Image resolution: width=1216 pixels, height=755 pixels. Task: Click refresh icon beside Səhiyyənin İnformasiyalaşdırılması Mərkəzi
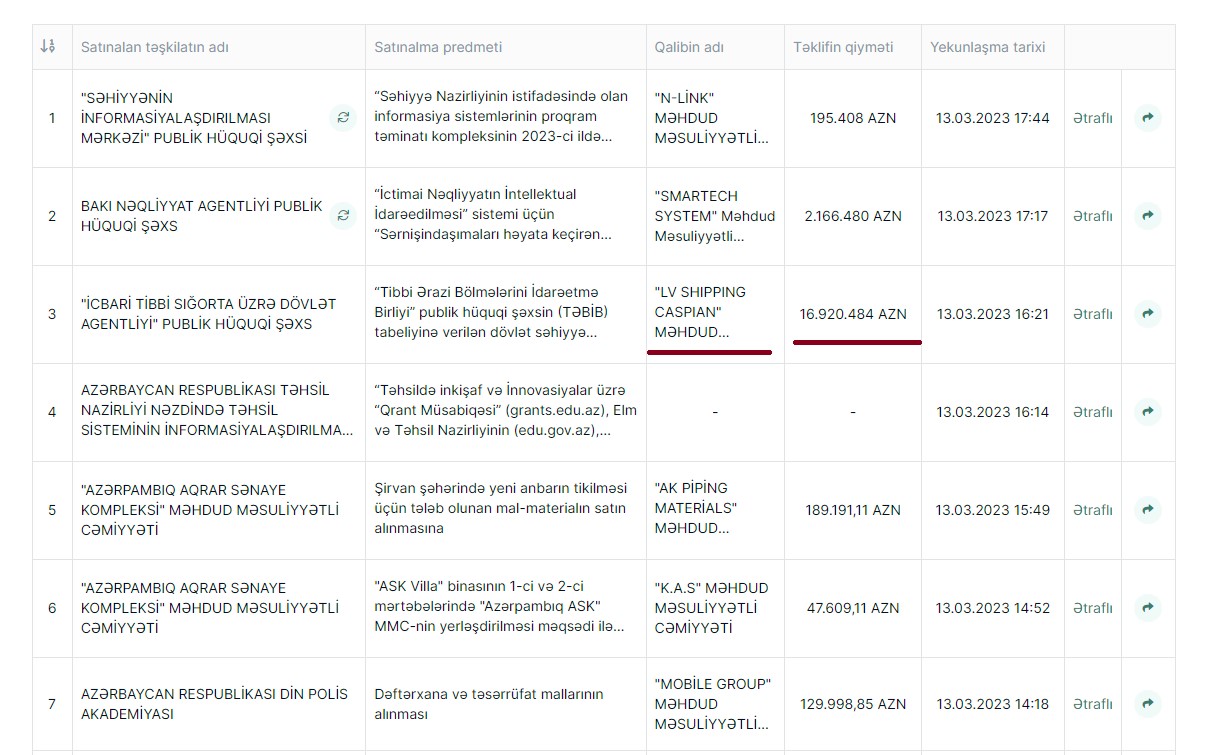coord(343,118)
